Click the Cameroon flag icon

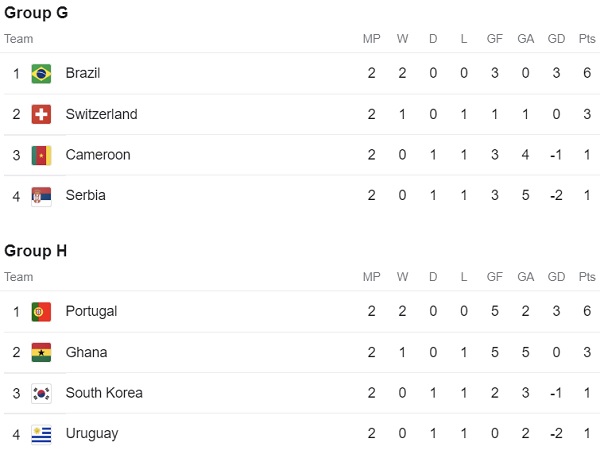pyautogui.click(x=41, y=155)
